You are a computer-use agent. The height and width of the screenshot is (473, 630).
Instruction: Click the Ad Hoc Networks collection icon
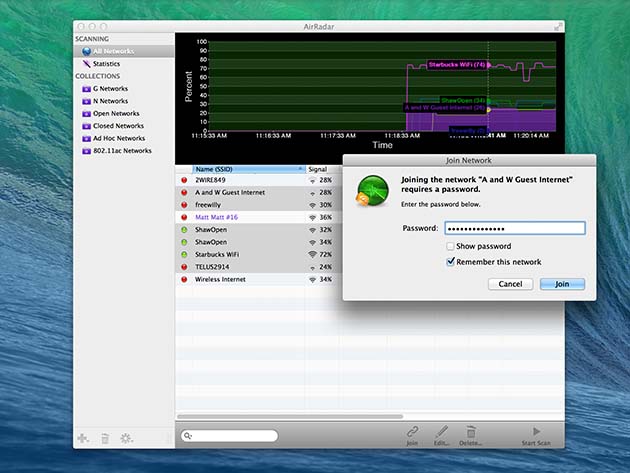point(86,139)
